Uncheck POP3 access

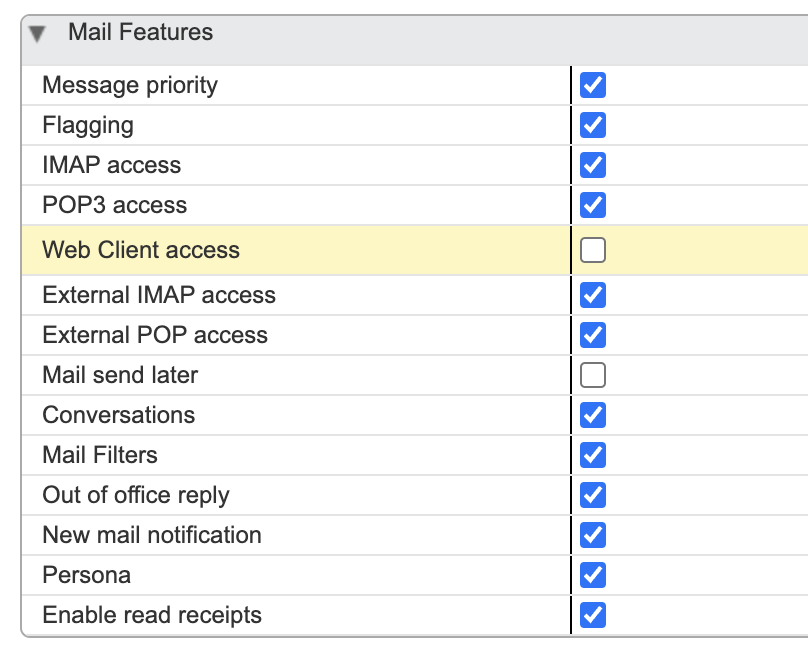pos(593,205)
